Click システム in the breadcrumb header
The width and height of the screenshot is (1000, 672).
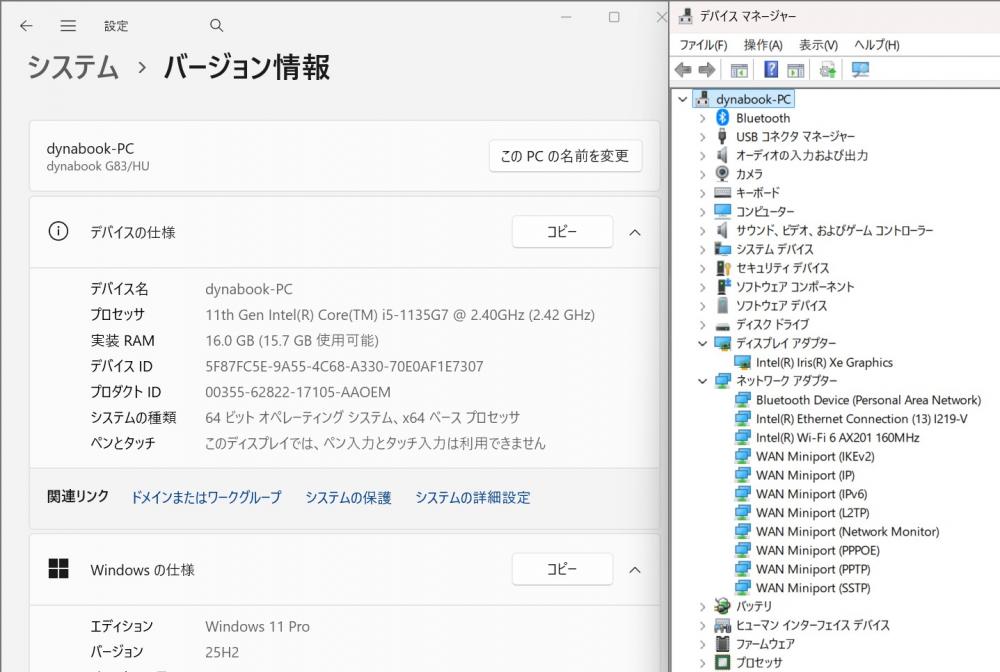click(73, 67)
